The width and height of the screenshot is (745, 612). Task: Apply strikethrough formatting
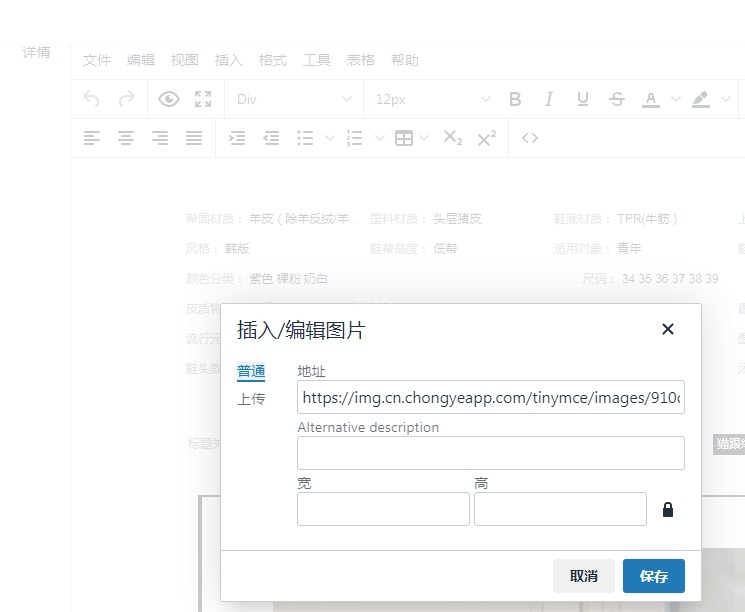616,99
